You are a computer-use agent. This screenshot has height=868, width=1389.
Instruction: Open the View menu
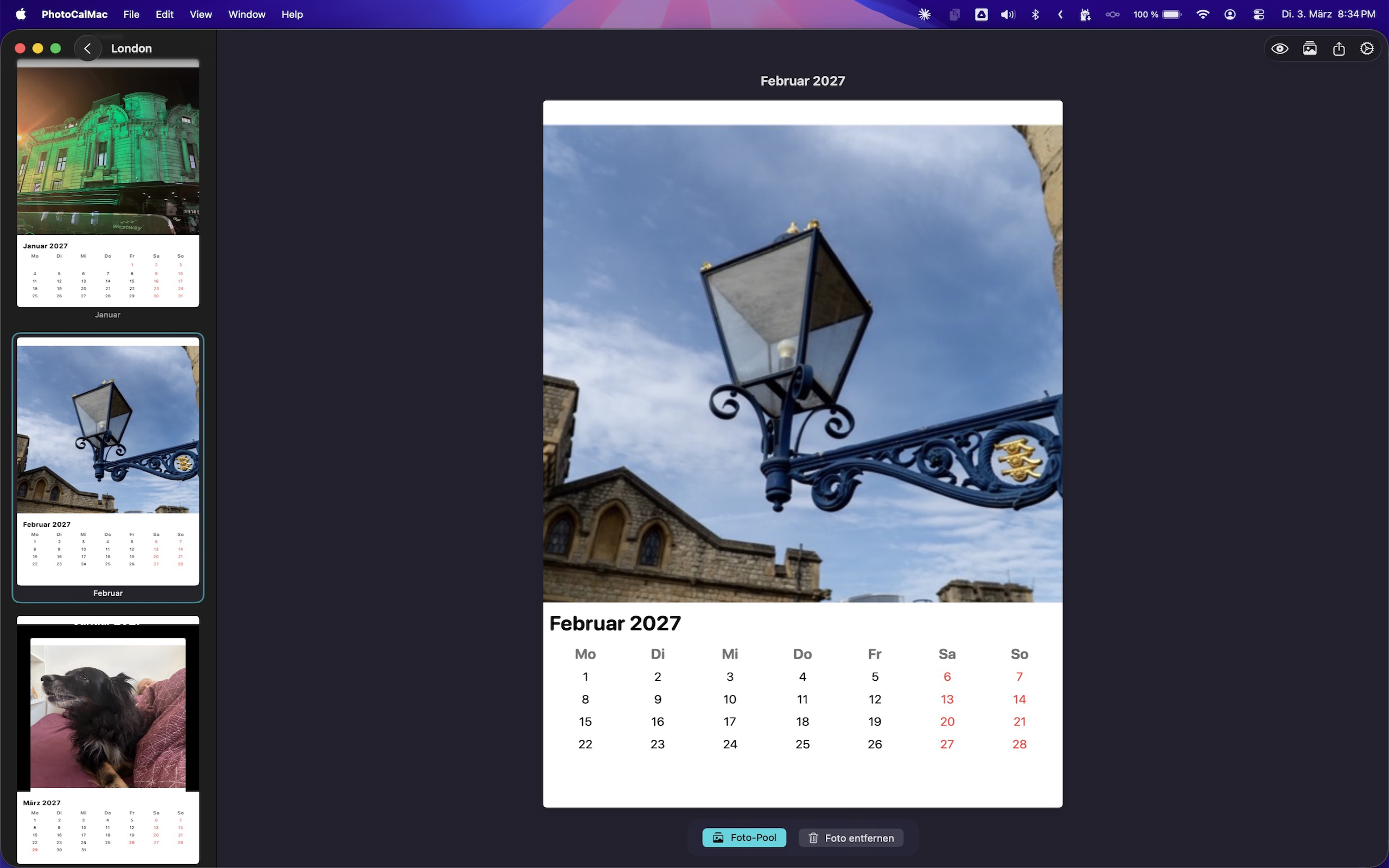coord(200,14)
